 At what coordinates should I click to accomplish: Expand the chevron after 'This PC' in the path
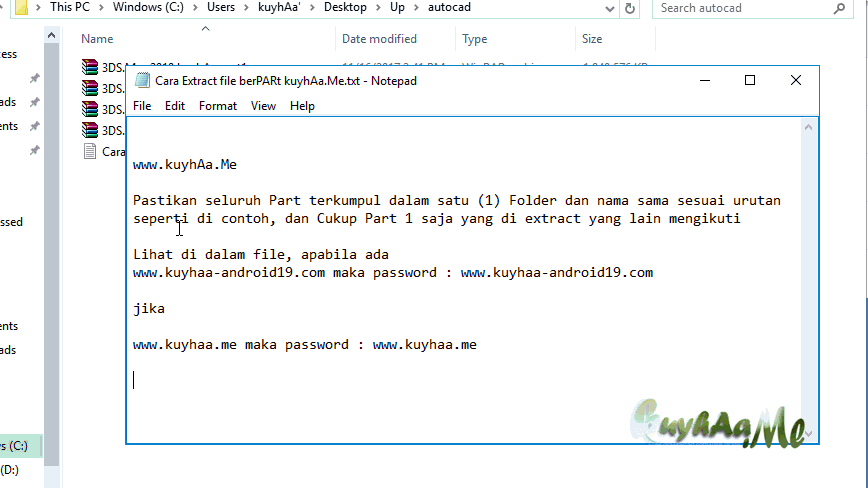coord(102,8)
